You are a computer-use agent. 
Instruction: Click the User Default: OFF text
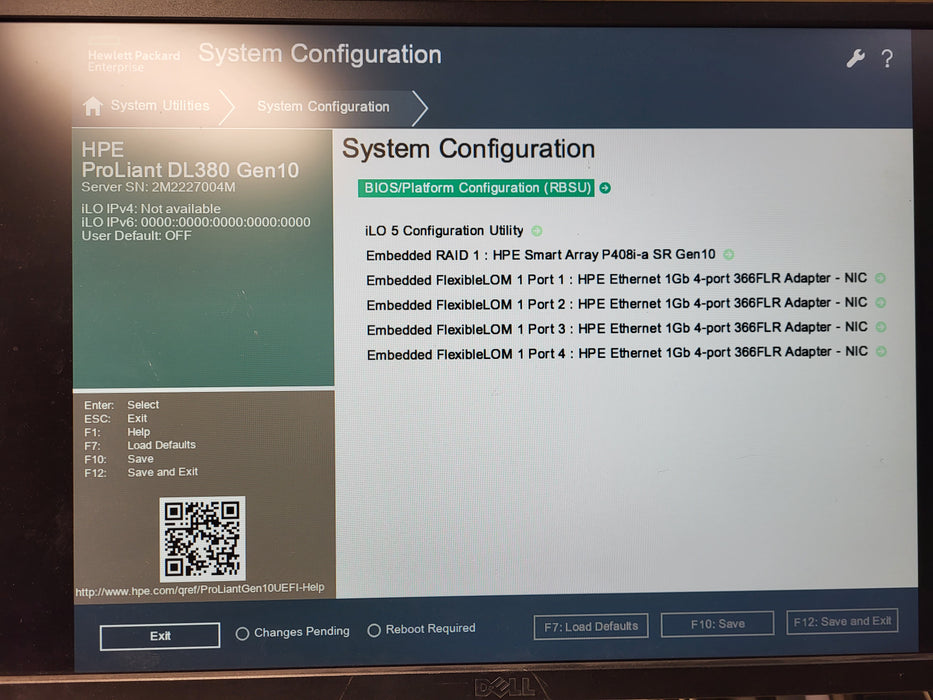click(x=136, y=236)
